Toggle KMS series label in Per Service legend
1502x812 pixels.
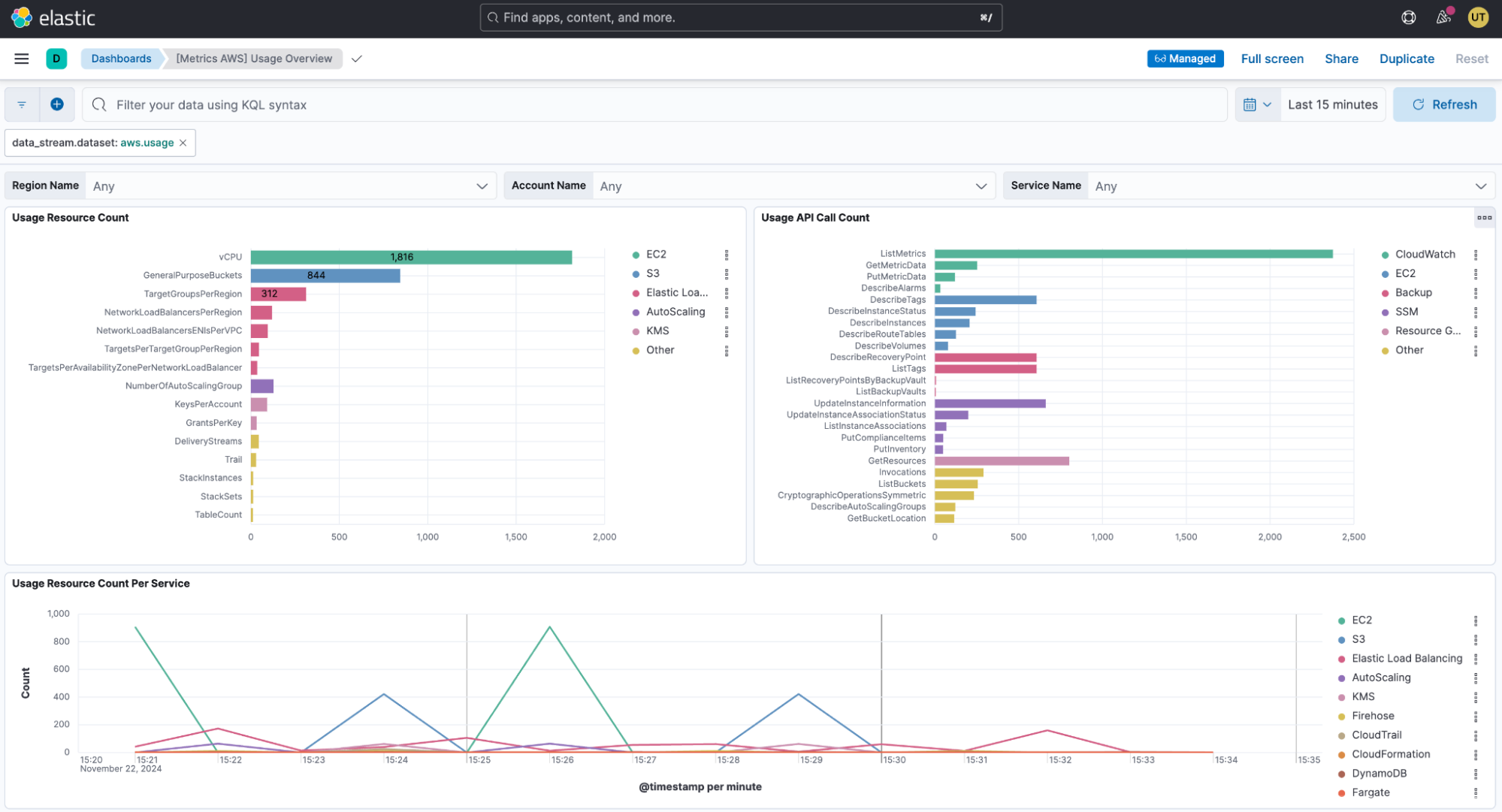[x=1363, y=697]
